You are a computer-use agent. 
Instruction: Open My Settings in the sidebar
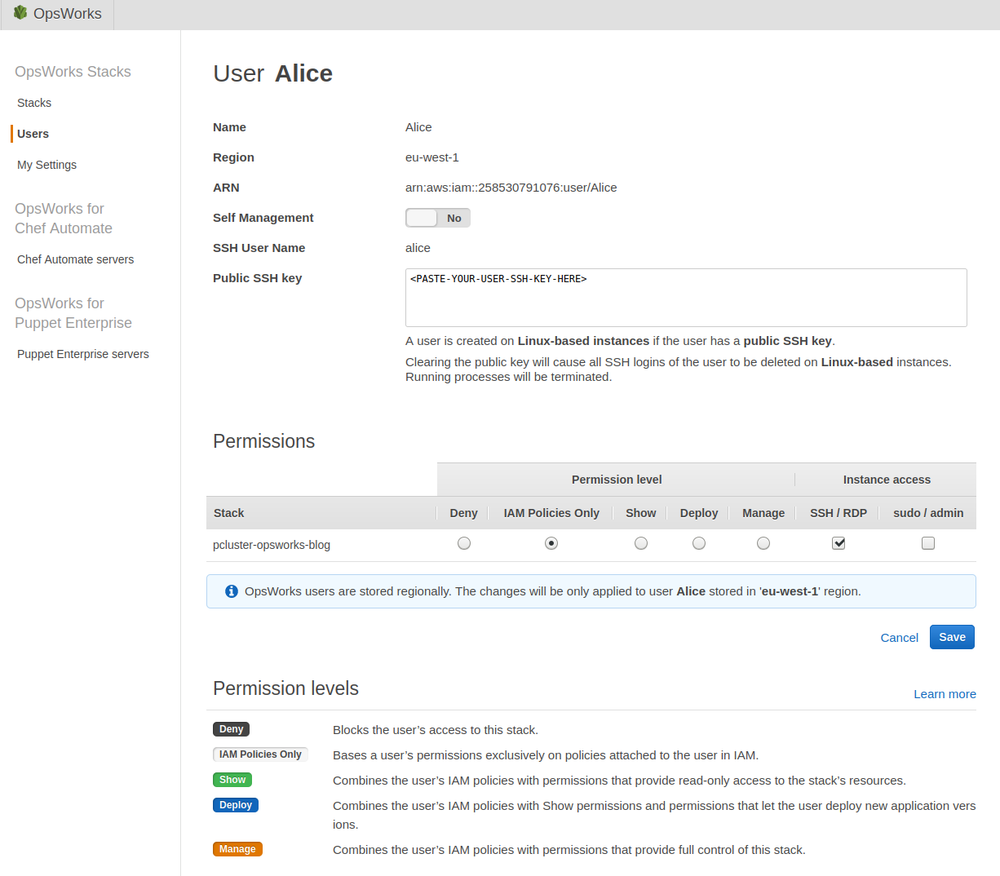pyautogui.click(x=44, y=164)
